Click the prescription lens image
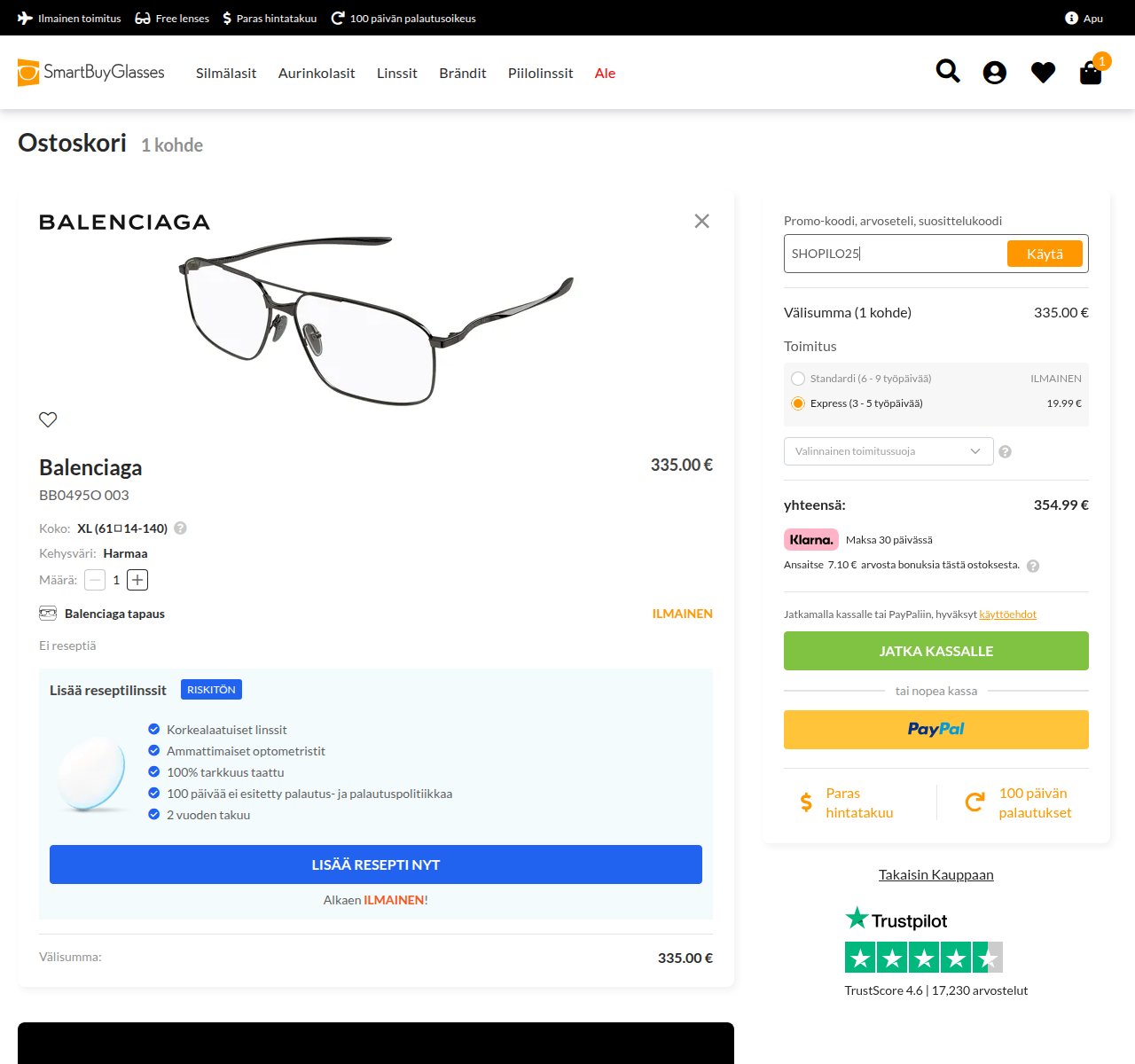This screenshot has width=1135, height=1064. pyautogui.click(x=91, y=773)
